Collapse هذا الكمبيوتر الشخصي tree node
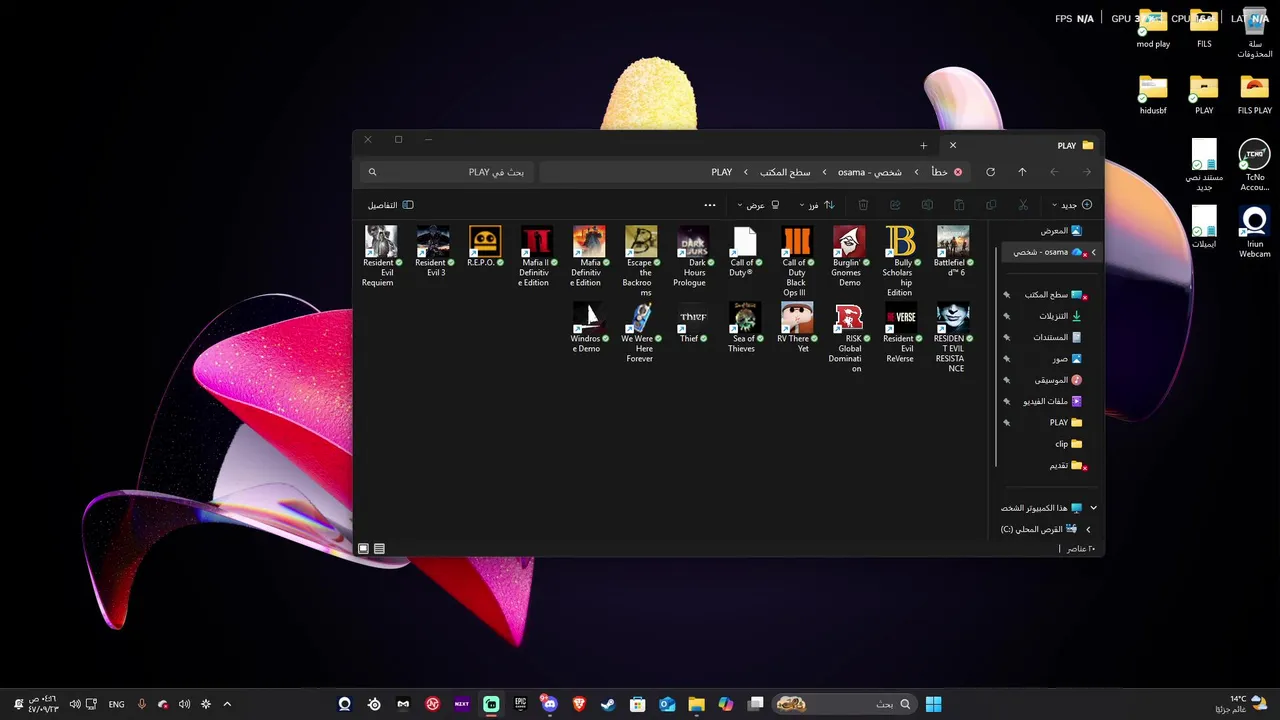 click(1093, 508)
